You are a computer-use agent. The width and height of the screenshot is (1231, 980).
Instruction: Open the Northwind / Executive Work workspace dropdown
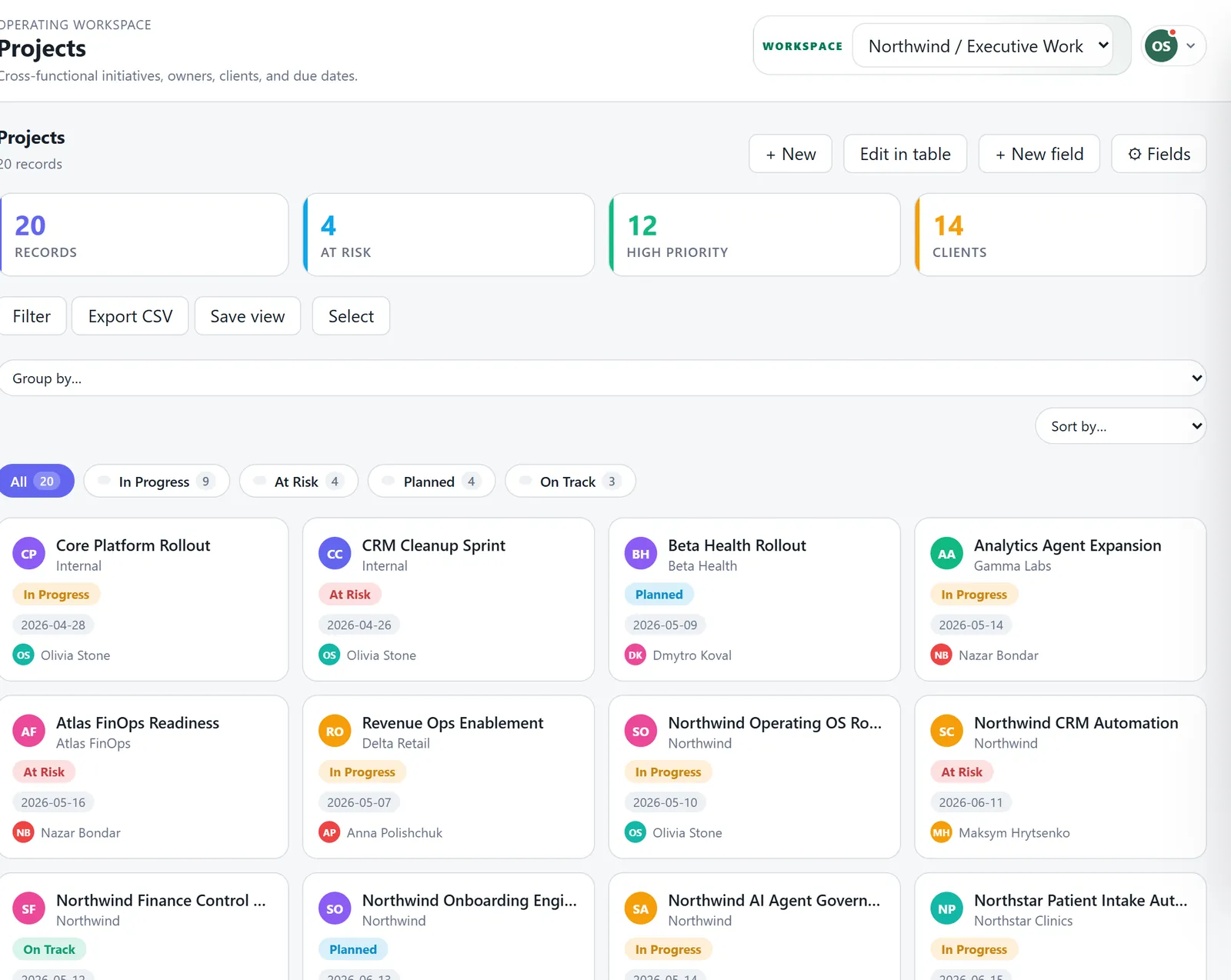coord(982,46)
